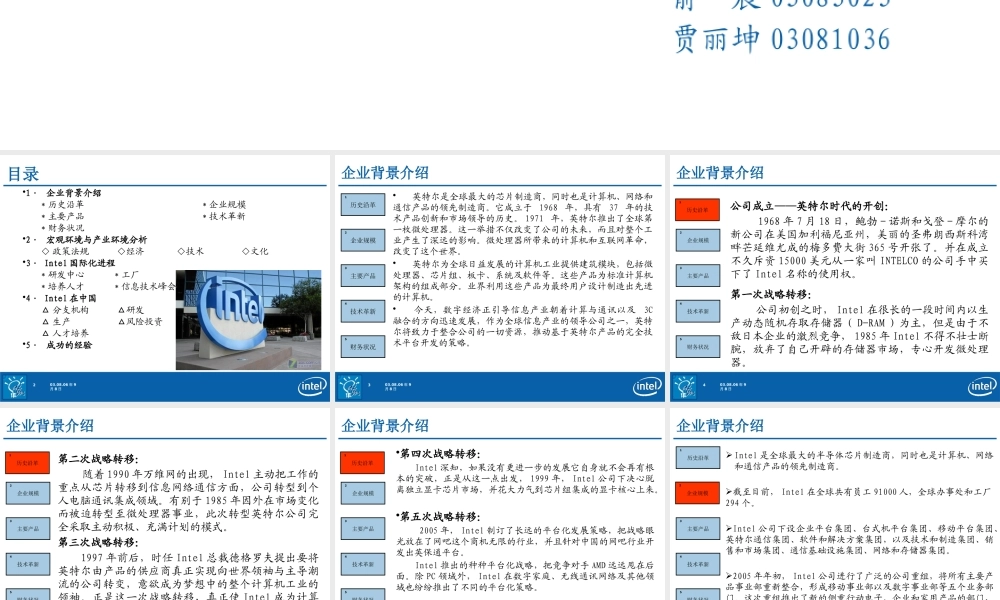Click Intel 国际化进程 in the 目录 list
Screen dimensions: 1000x600
pyautogui.click(x=80, y=263)
